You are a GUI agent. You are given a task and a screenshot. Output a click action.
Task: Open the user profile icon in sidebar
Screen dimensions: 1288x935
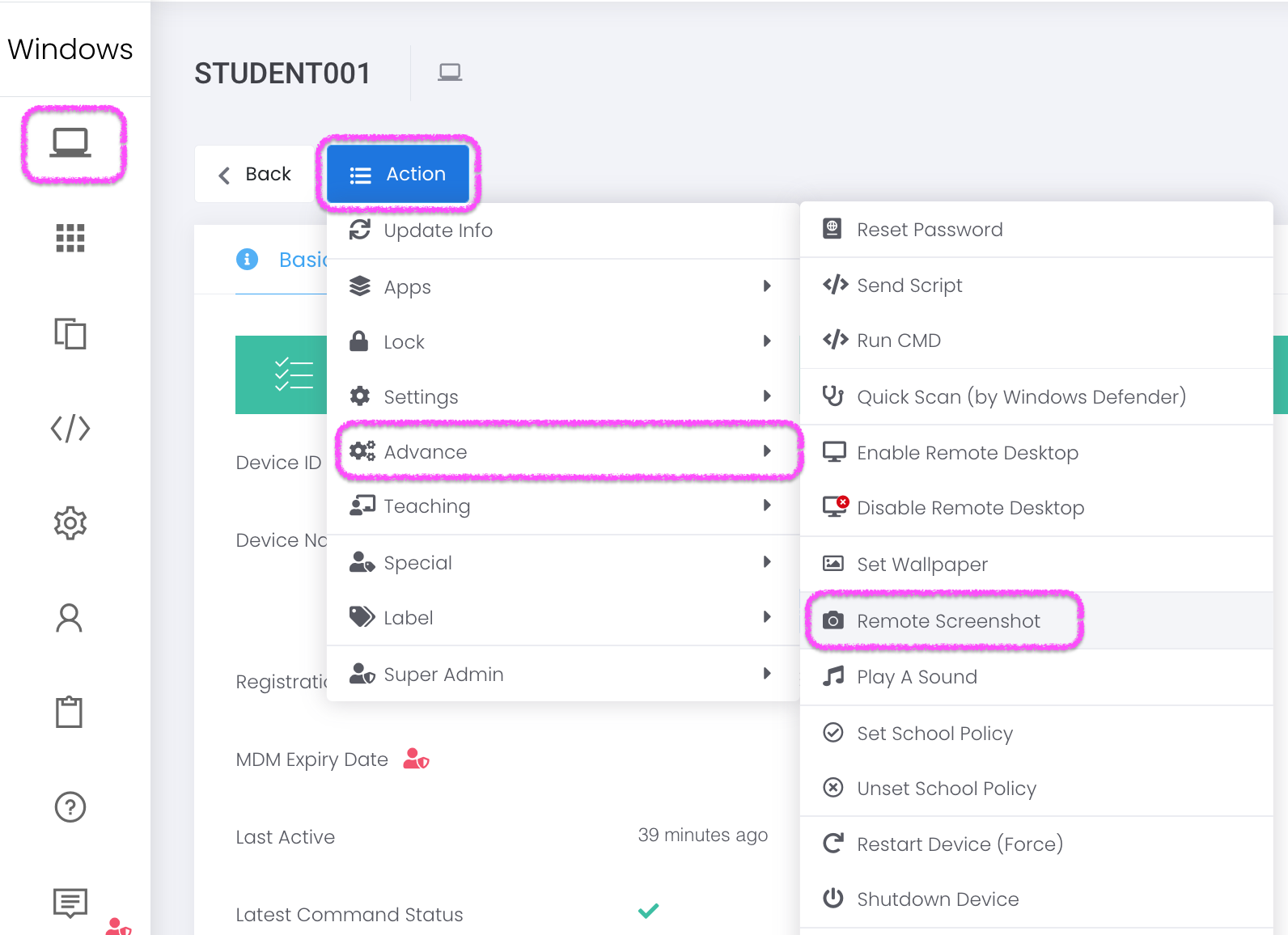(70, 618)
